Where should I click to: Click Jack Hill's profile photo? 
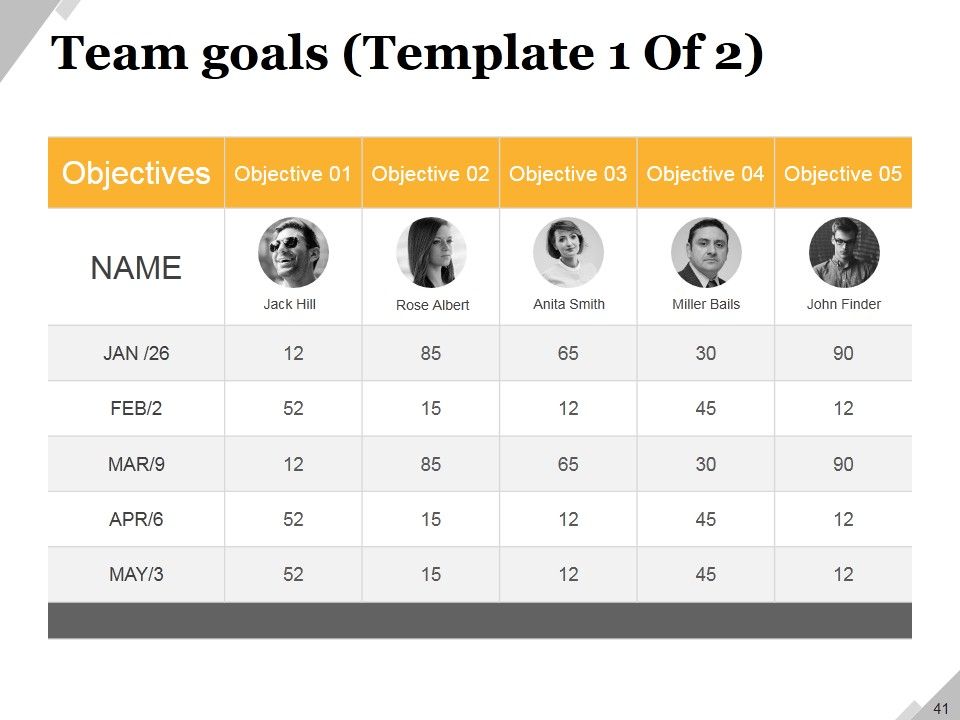(x=293, y=252)
